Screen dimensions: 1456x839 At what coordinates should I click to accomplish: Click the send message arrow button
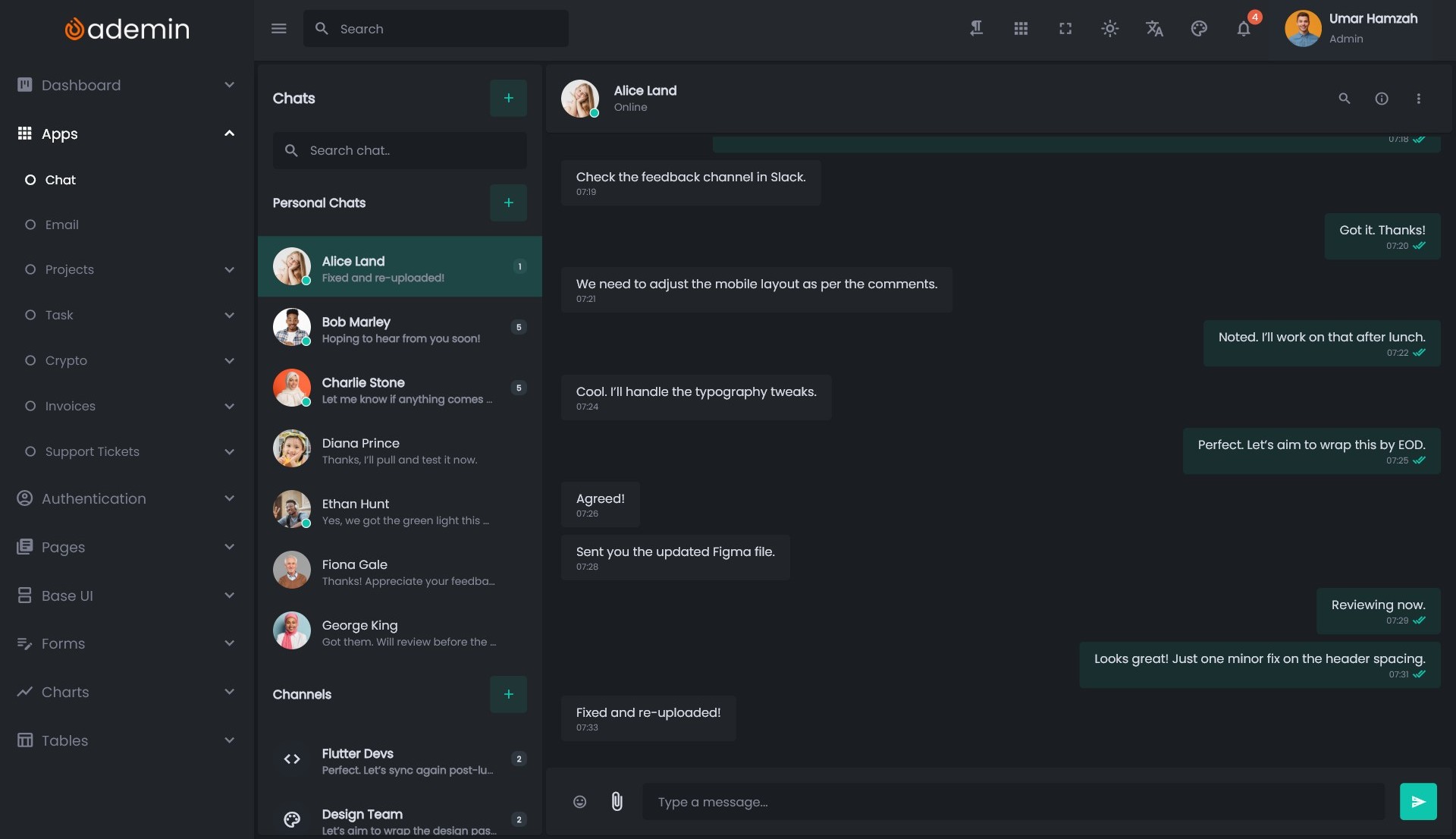(x=1417, y=802)
